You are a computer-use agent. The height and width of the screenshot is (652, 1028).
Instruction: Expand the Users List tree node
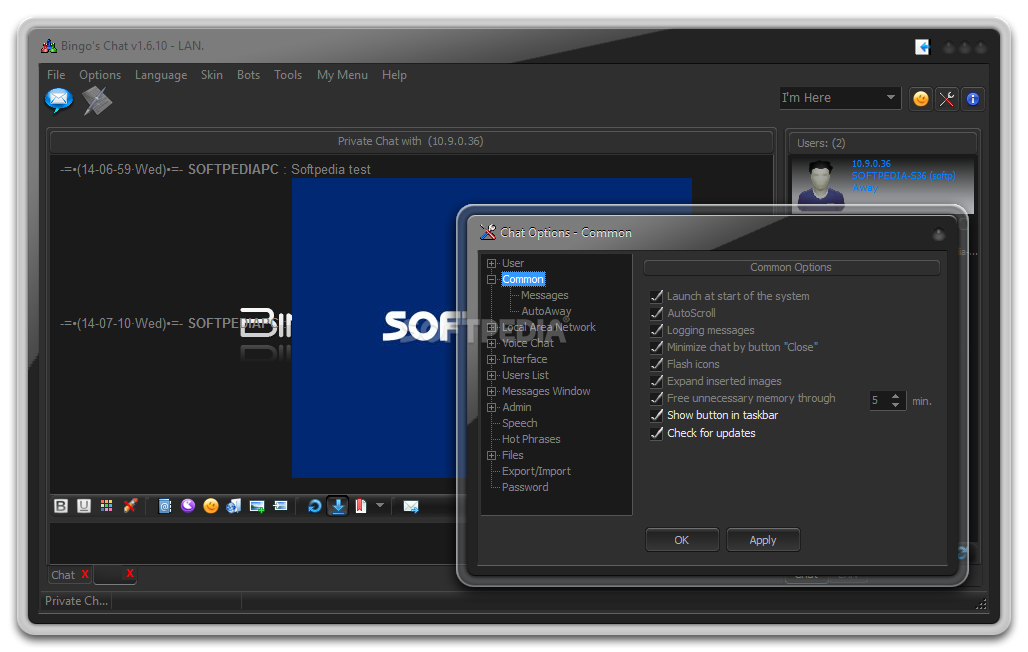point(492,375)
